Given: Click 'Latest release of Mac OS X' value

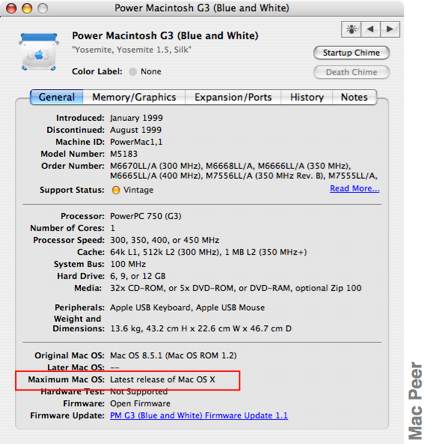Looking at the screenshot, I should pyautogui.click(x=163, y=379).
